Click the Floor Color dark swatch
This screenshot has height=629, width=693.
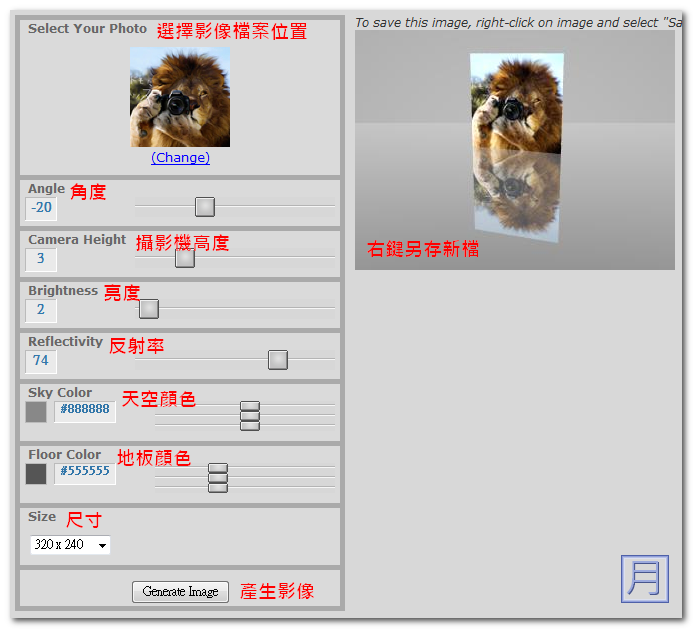tap(36, 474)
